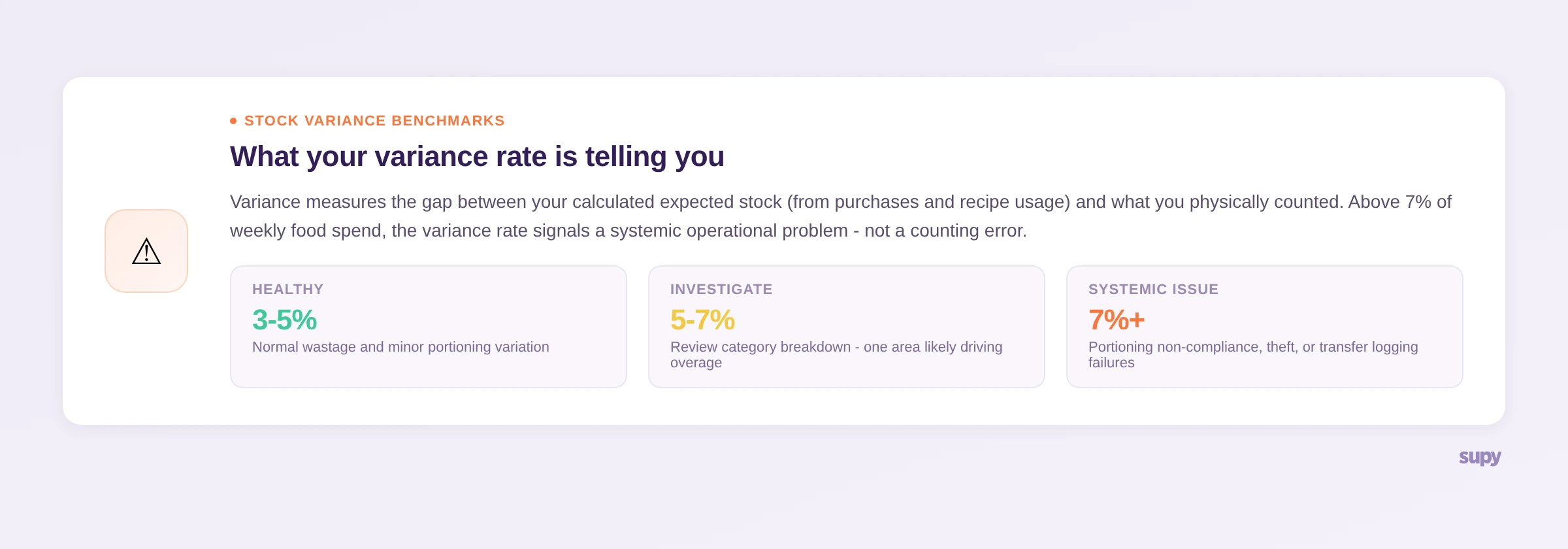Viewport: 1568px width, 549px height.
Task: Click the orange bullet dot before Stock Variance
Action: coord(233,121)
